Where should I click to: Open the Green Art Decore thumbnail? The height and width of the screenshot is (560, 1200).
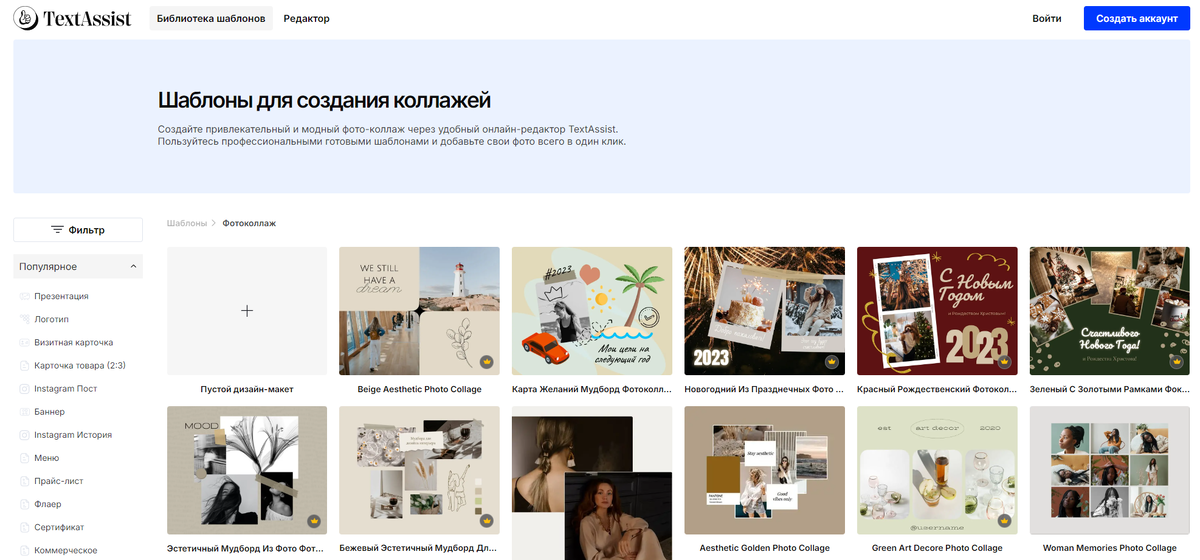pos(937,470)
